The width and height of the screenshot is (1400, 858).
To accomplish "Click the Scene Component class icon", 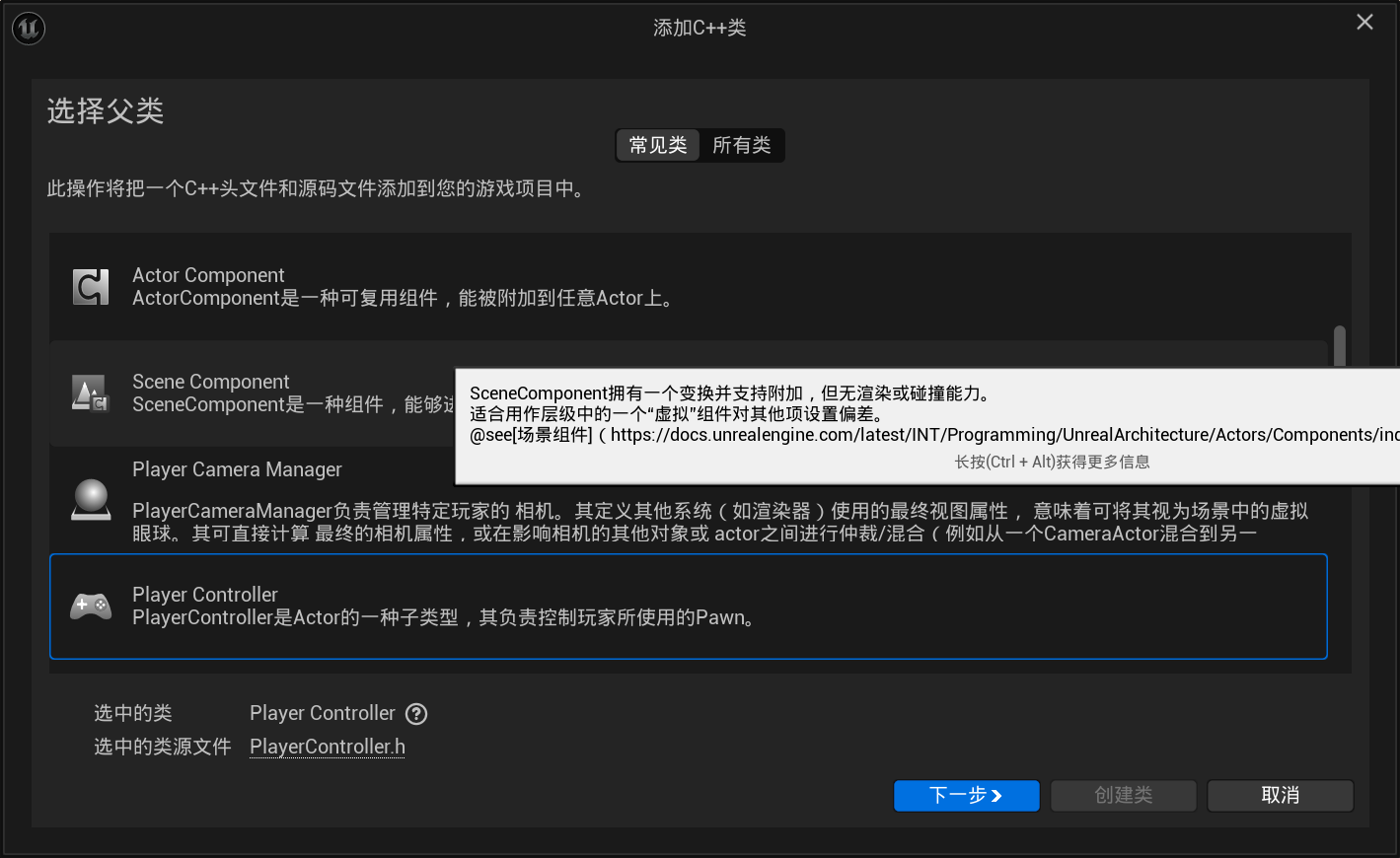I will pyautogui.click(x=91, y=393).
